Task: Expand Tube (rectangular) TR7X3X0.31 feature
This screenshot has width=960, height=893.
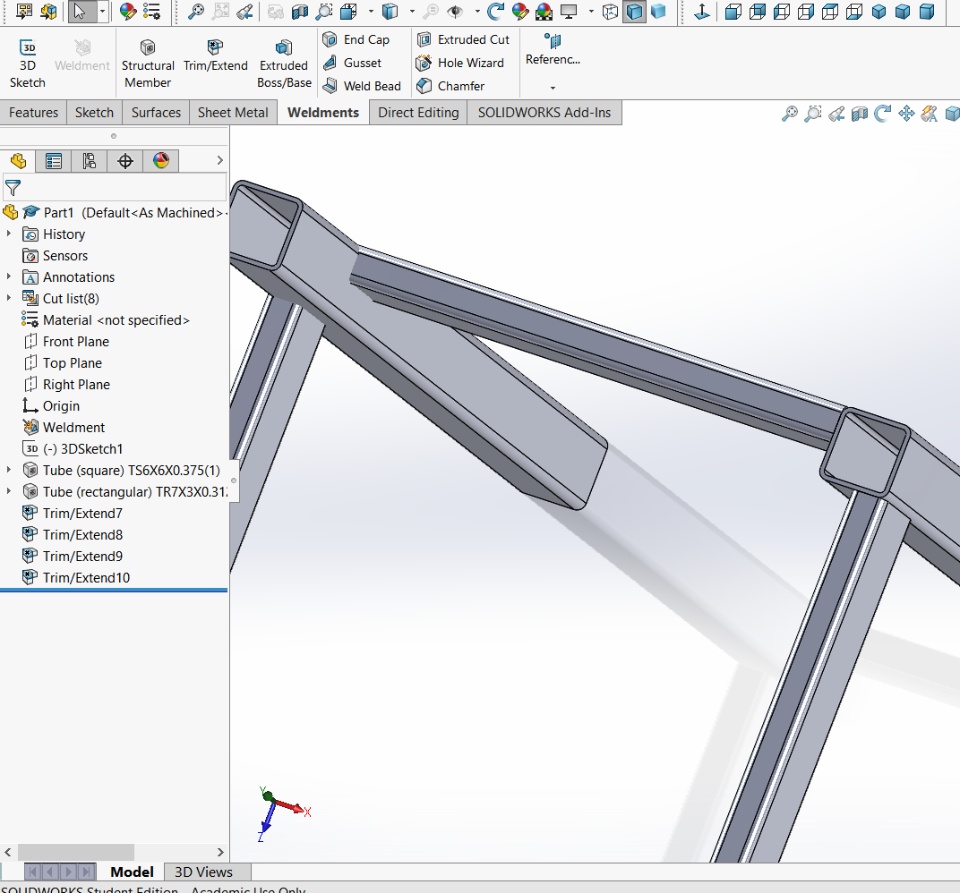Action: tap(9, 491)
